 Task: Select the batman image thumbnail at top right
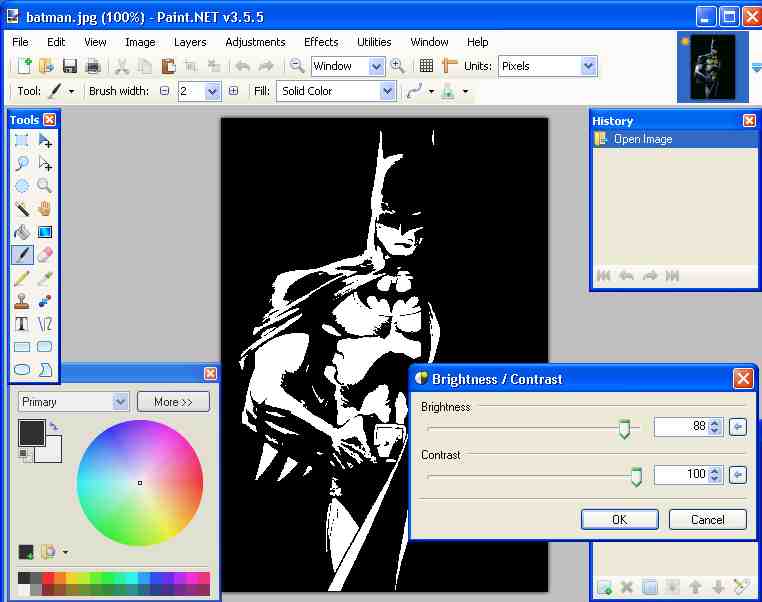pyautogui.click(x=712, y=67)
